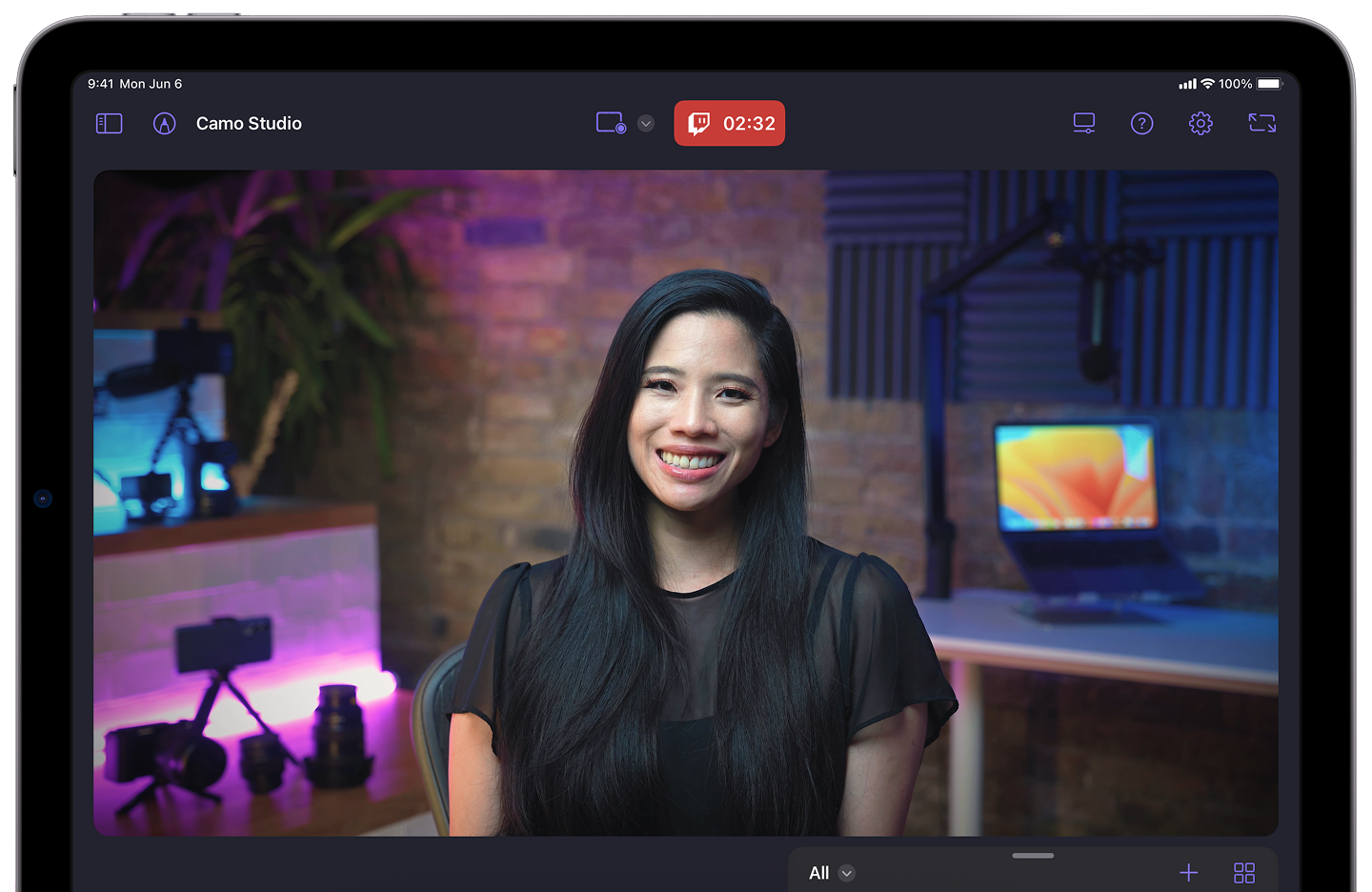
Task: Expand the recording mode chevron dropdown
Action: [x=646, y=123]
